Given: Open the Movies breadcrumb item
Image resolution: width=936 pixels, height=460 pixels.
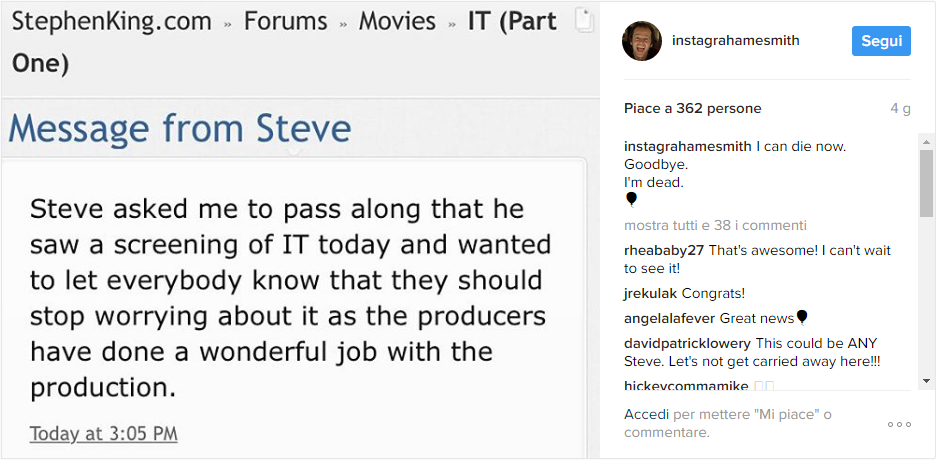Looking at the screenshot, I should (x=397, y=21).
